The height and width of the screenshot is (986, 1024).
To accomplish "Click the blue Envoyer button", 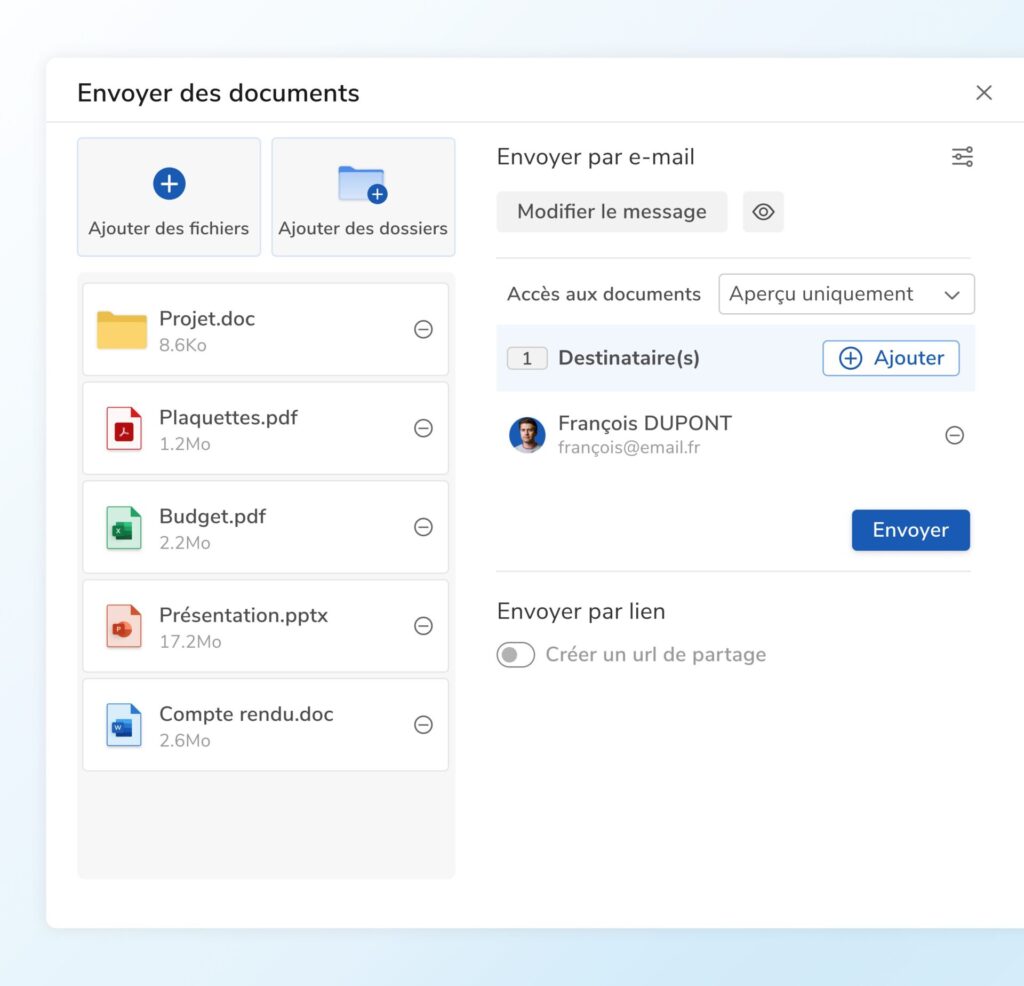I will point(910,530).
